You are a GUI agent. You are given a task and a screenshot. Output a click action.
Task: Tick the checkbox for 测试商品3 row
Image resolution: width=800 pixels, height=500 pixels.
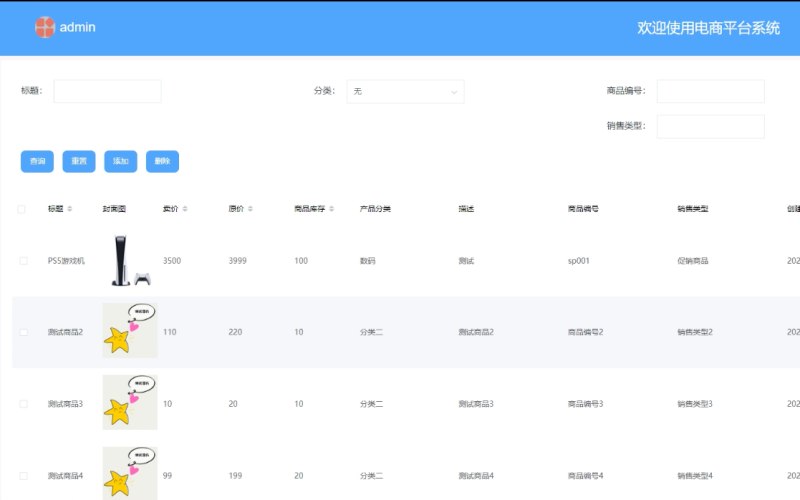pos(23,404)
